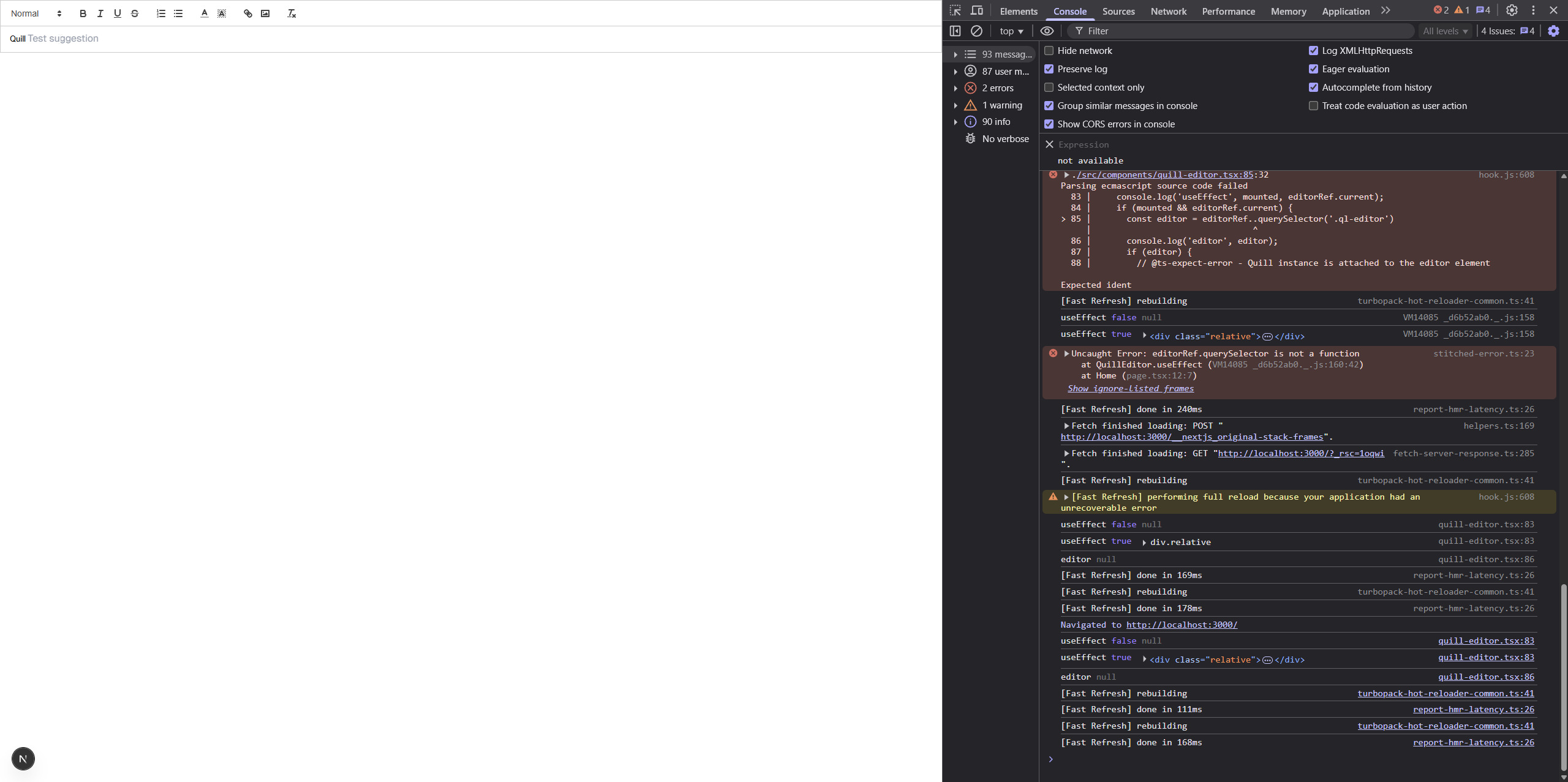Viewport: 1568px width, 782px height.
Task: Uncheck Group similar messages in console
Action: coord(1049,106)
